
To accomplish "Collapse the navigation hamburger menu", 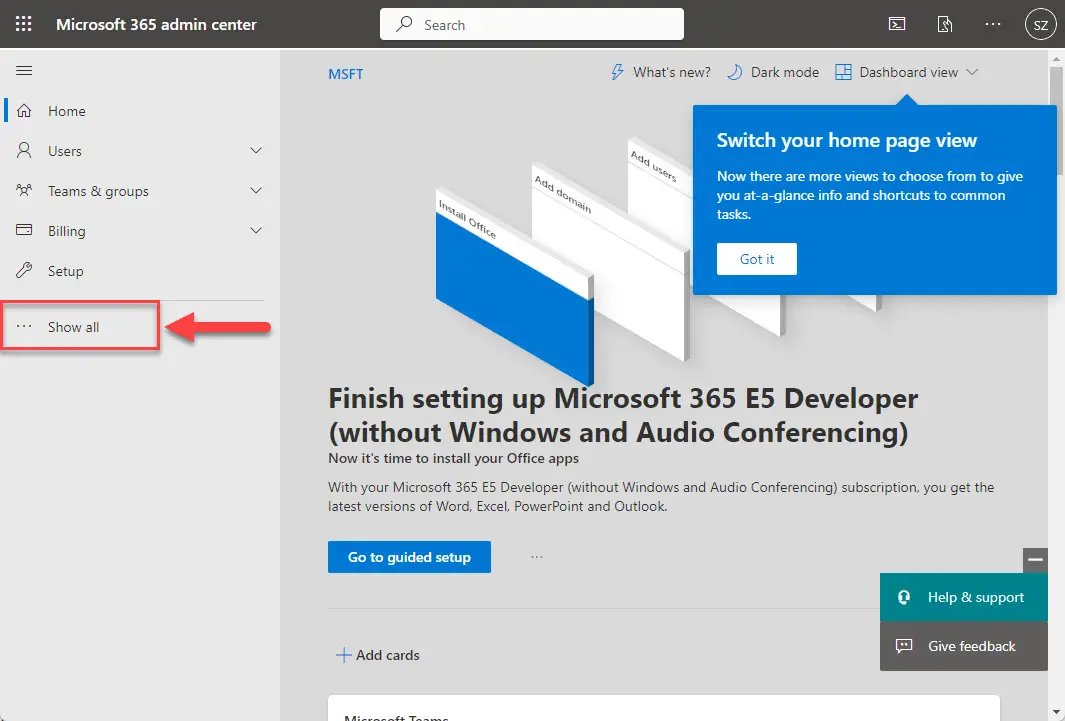I will 24,71.
